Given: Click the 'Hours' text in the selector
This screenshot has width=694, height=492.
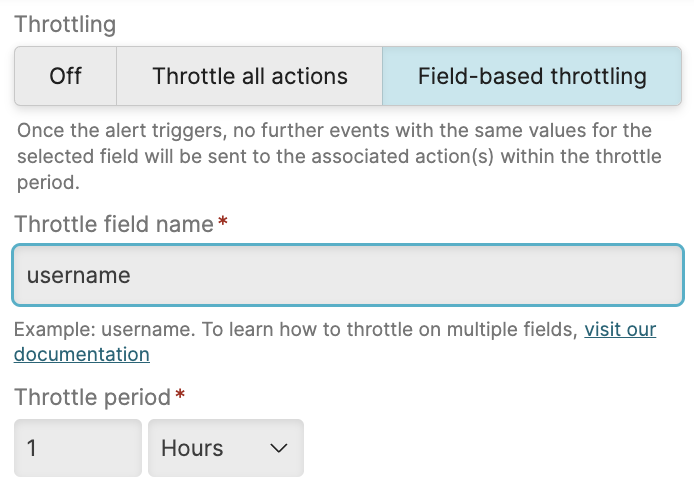Looking at the screenshot, I should tap(192, 448).
